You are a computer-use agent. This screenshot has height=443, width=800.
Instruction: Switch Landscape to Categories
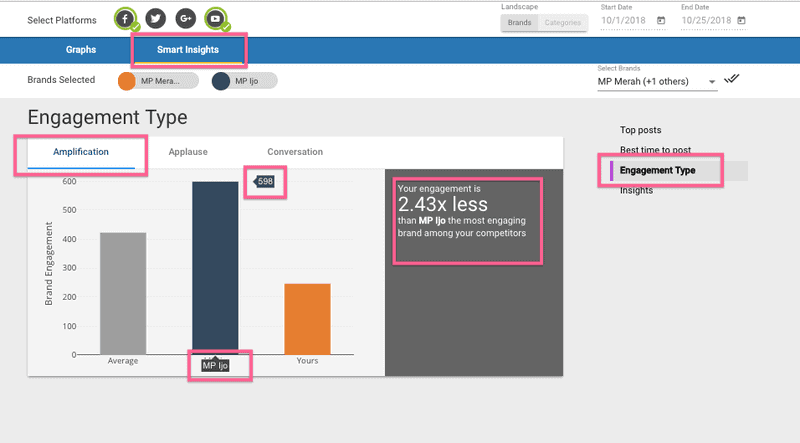point(561,21)
